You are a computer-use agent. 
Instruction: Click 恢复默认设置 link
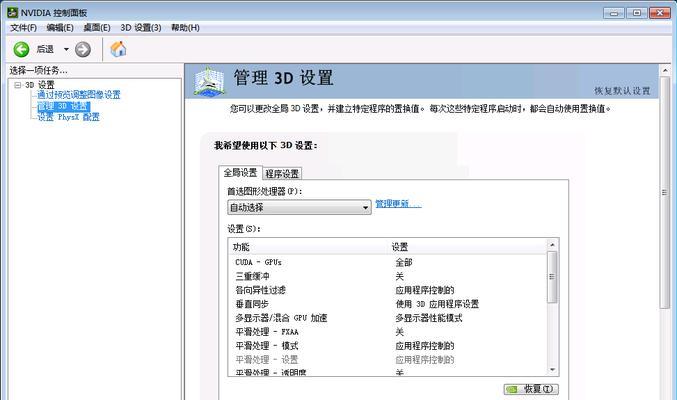coord(622,91)
